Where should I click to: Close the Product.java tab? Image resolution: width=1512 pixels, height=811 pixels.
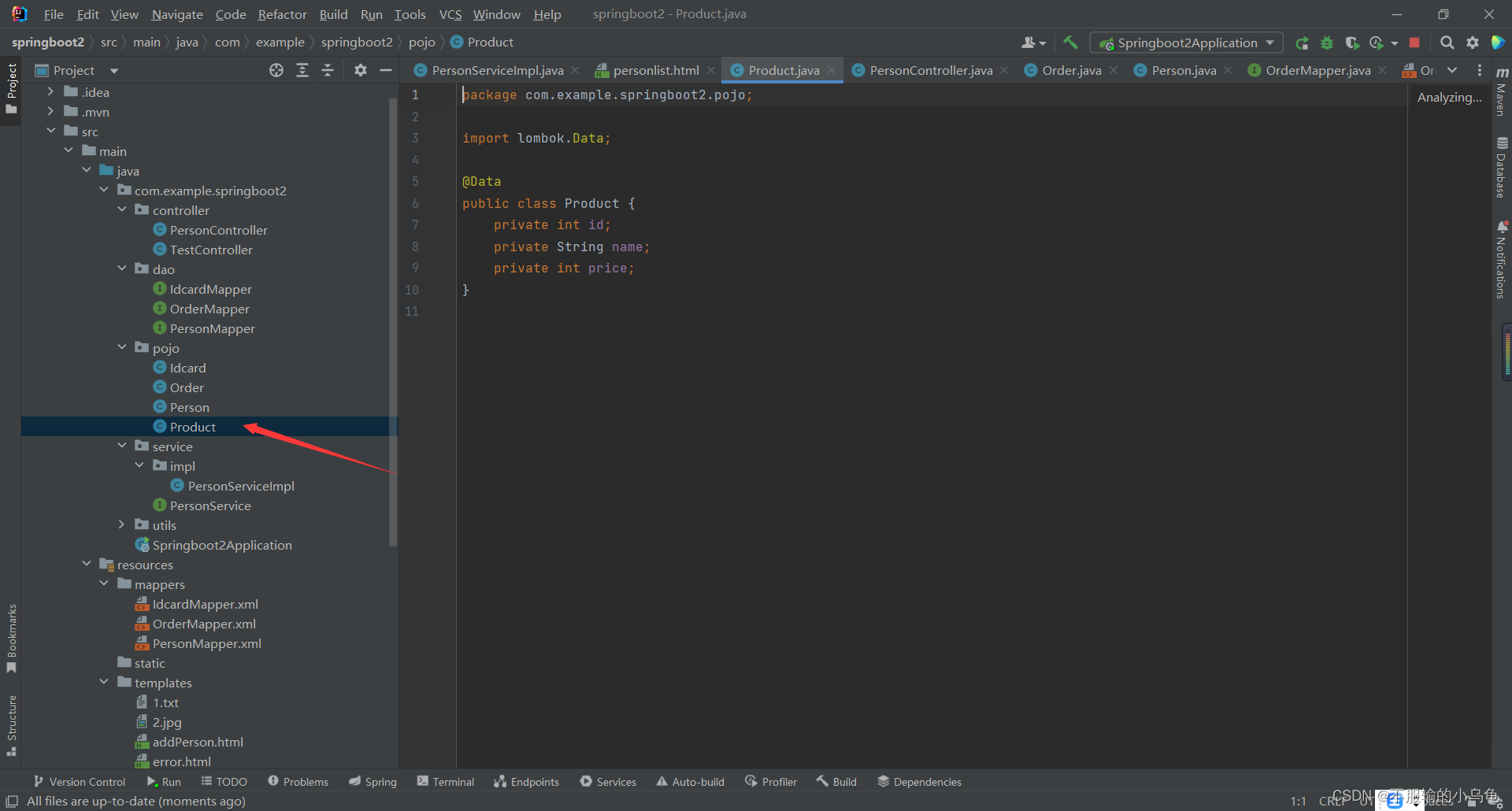coord(832,70)
